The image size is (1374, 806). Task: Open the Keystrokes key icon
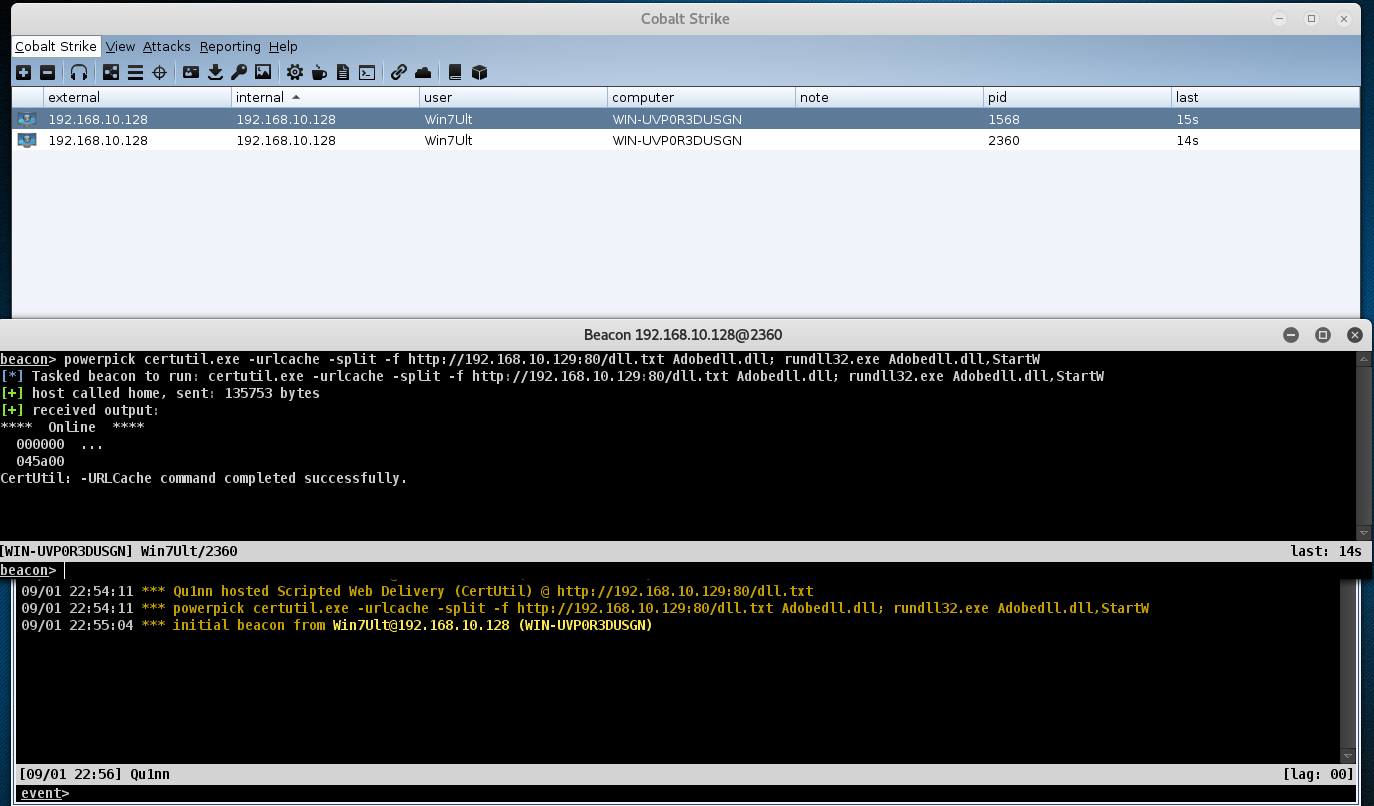pos(239,72)
